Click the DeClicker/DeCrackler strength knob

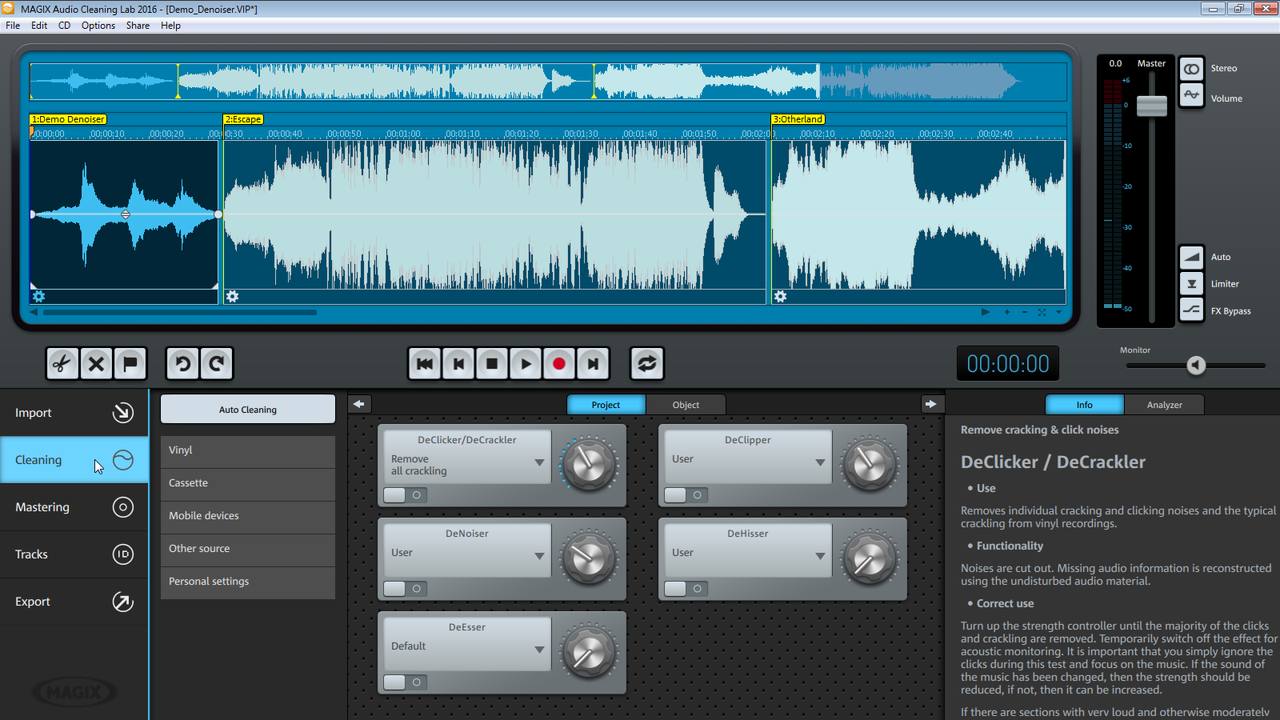tap(589, 464)
